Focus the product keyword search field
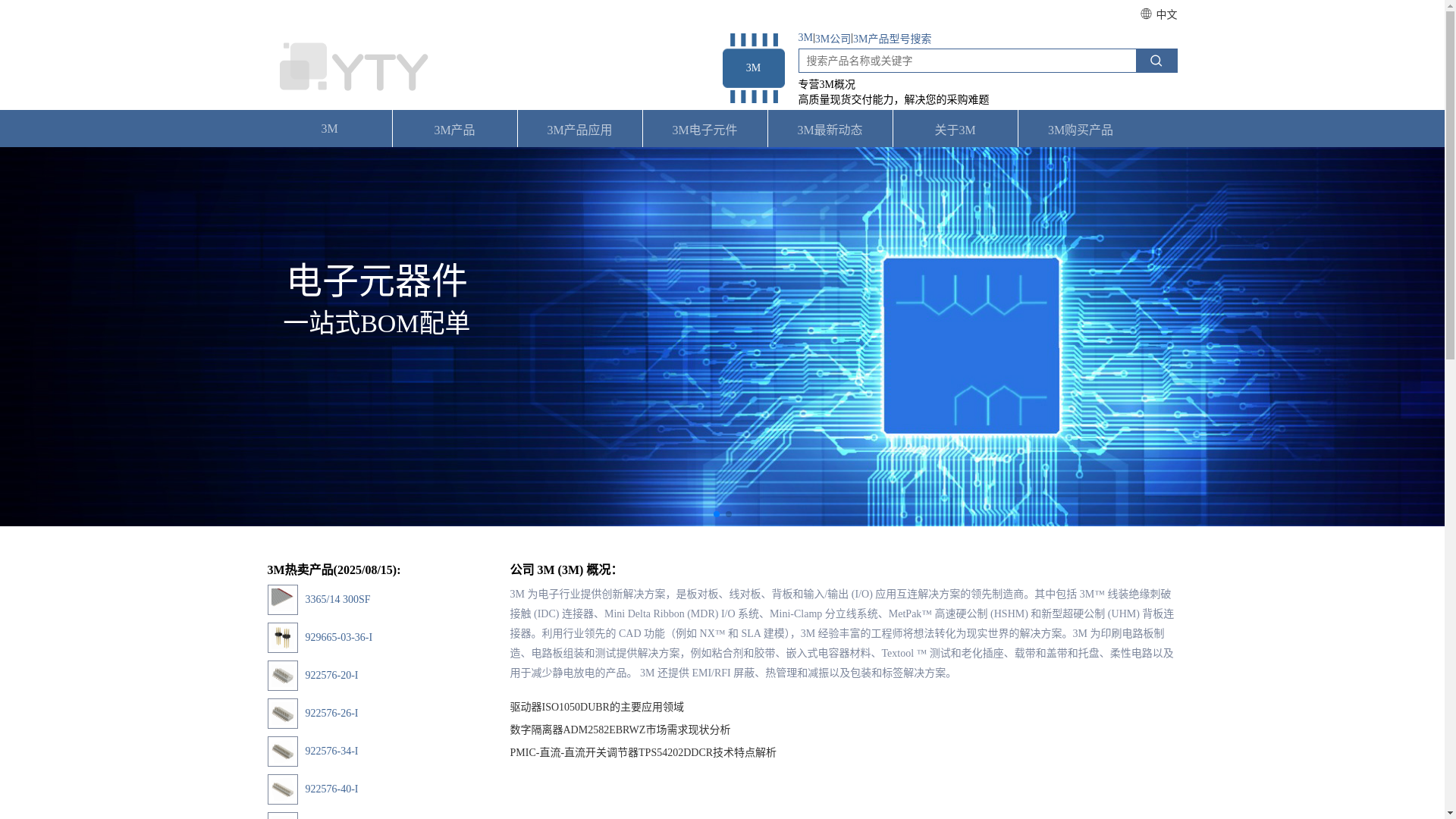 tap(967, 61)
